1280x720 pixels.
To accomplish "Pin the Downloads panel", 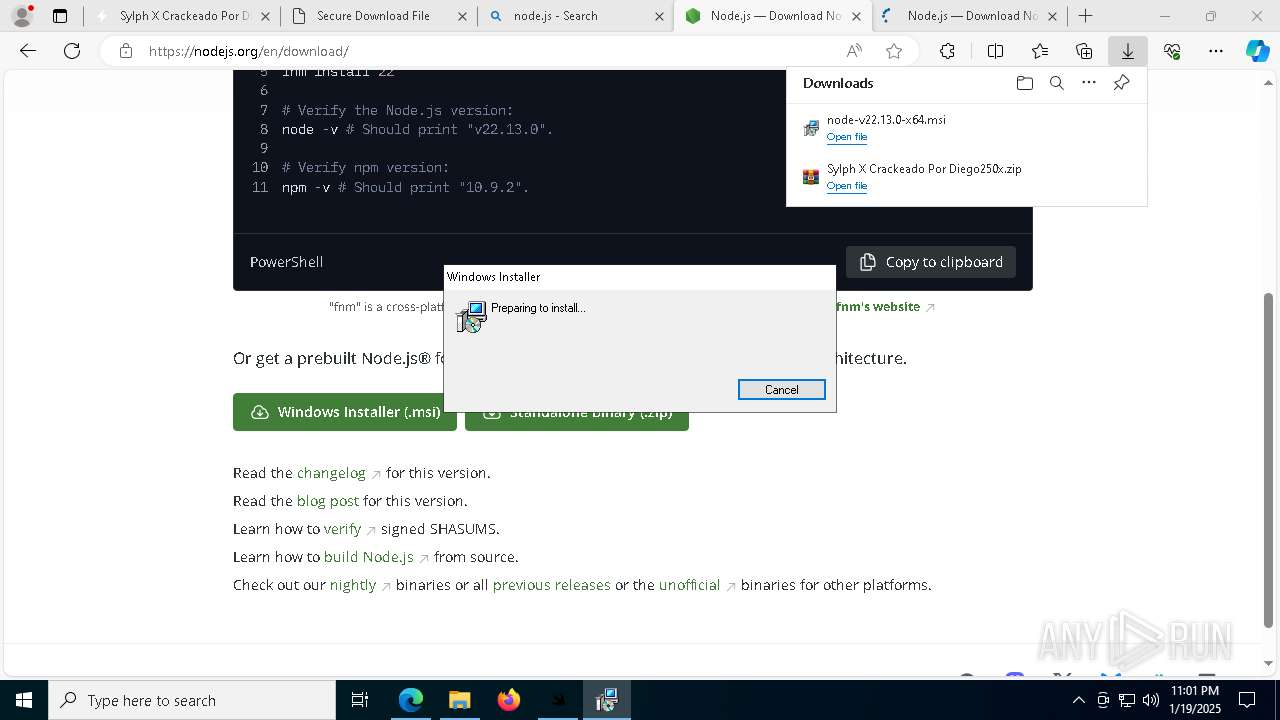I will [x=1121, y=83].
